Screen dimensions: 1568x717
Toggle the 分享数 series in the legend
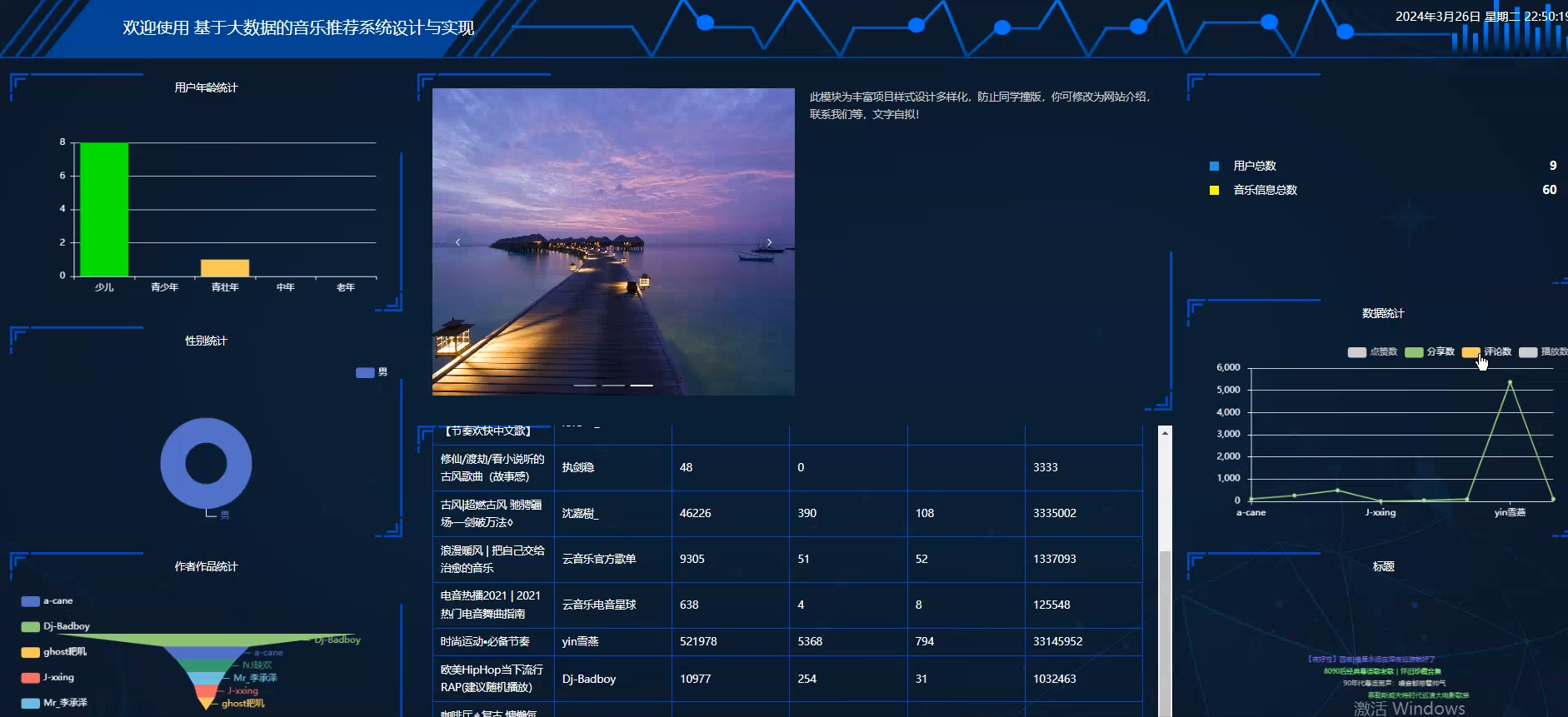coord(1430,351)
